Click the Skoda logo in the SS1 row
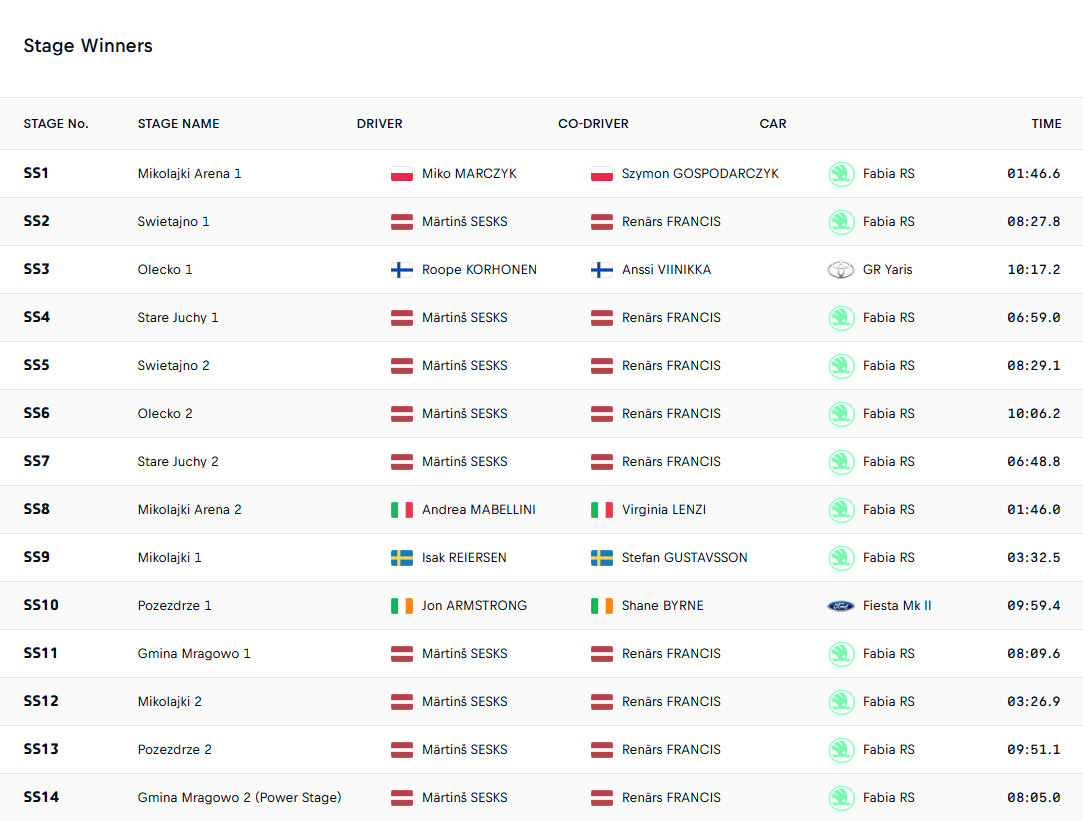 (x=841, y=174)
